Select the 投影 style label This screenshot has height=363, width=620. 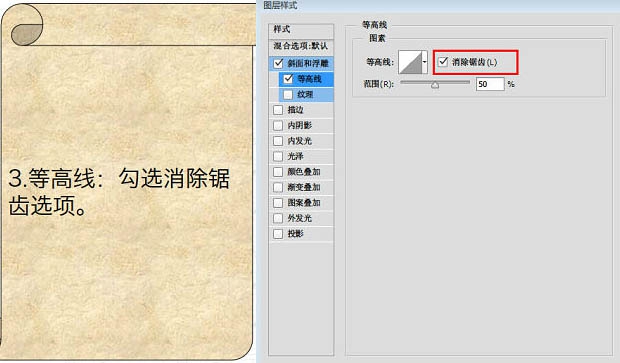[295, 234]
